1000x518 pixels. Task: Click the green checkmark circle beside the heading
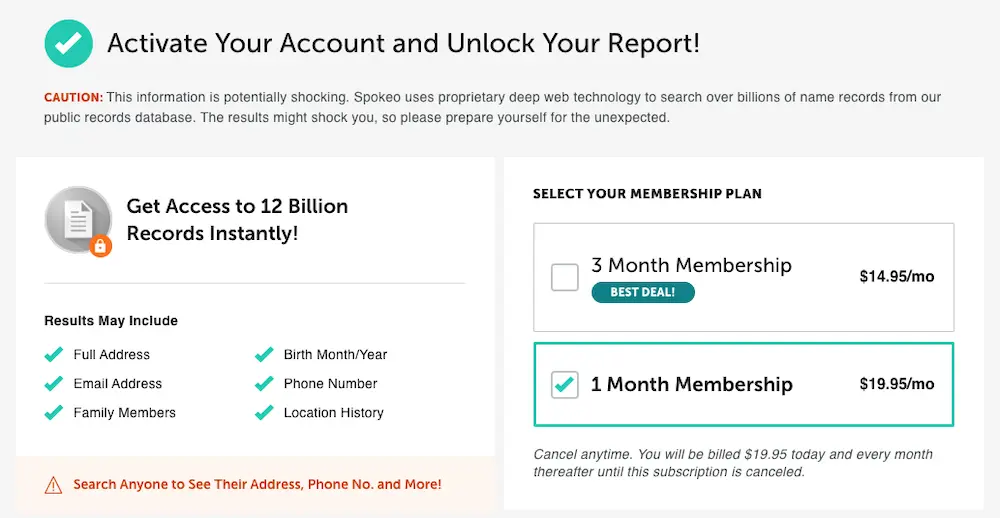[69, 43]
